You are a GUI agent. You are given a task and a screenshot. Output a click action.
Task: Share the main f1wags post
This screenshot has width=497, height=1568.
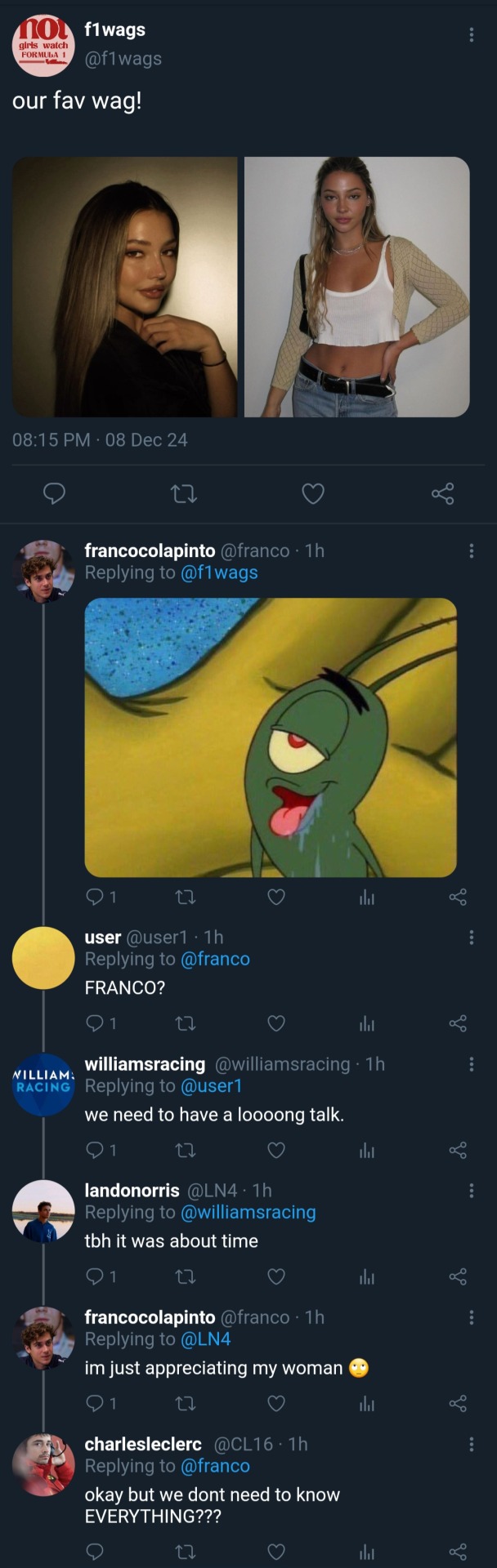coord(442,493)
